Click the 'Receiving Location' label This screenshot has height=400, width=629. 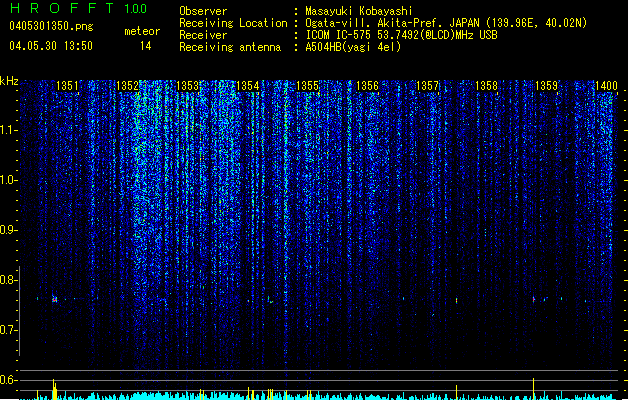pos(233,23)
